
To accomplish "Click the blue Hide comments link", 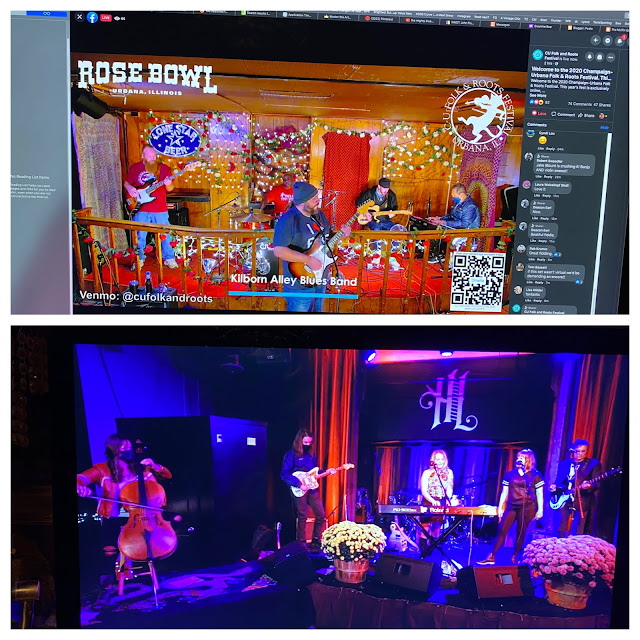I will (604, 128).
